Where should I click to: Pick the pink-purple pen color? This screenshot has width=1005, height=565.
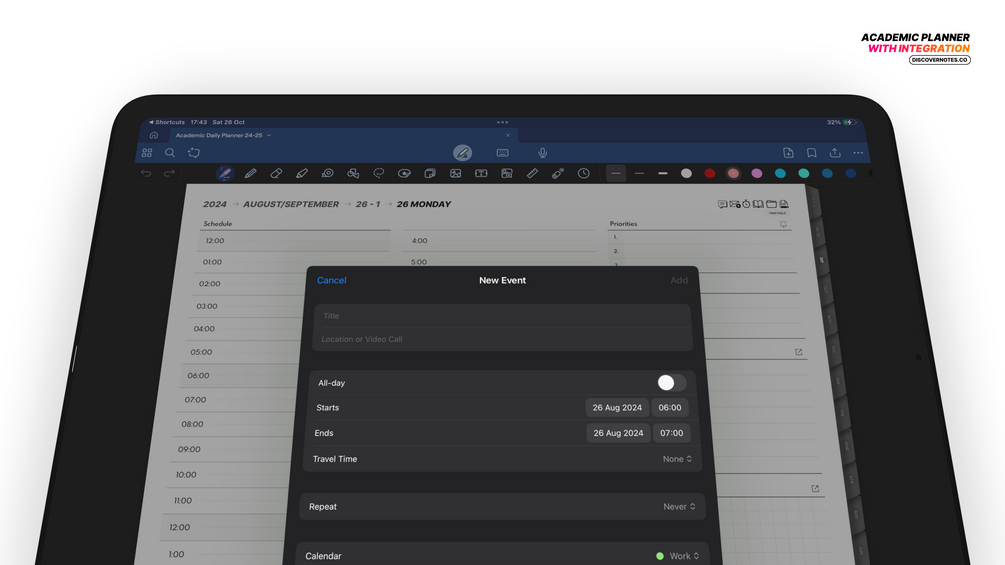coord(757,173)
